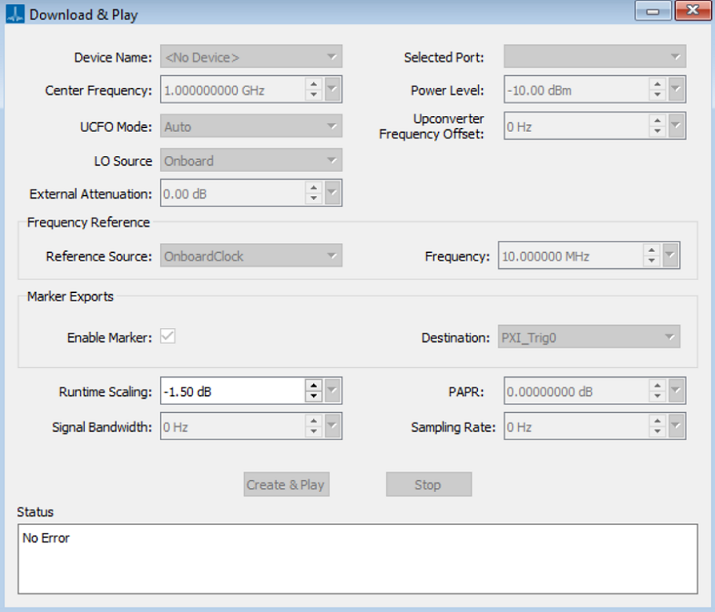The width and height of the screenshot is (715, 612).
Task: Open Center Frequency units dropdown arrow
Action: click(x=332, y=89)
